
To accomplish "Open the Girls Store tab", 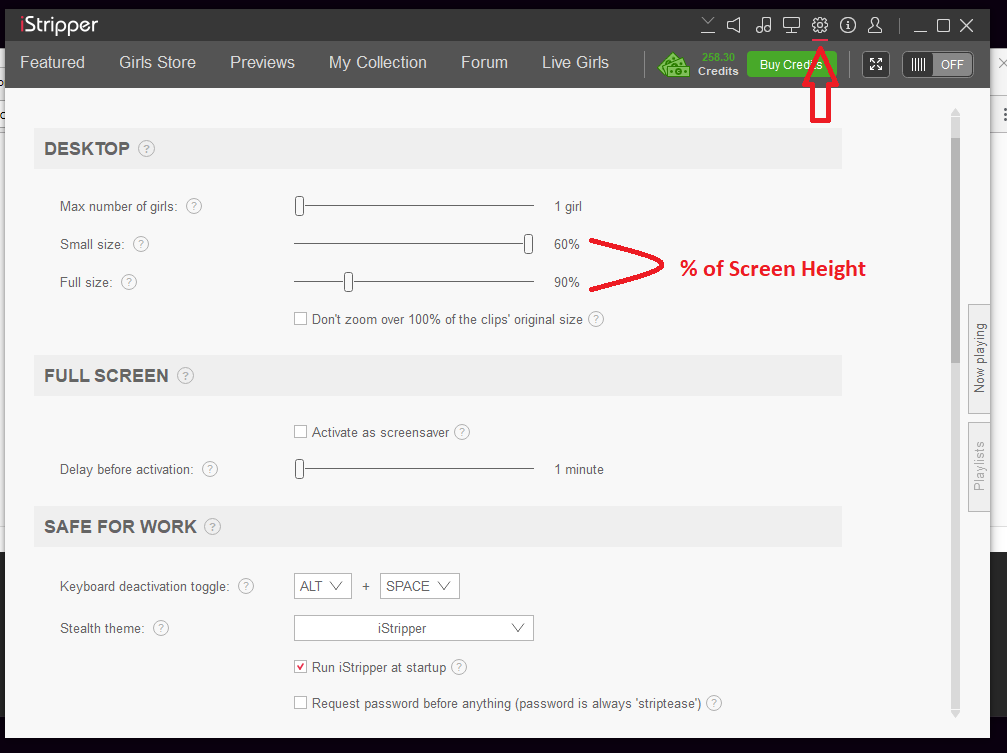I will (x=157, y=62).
